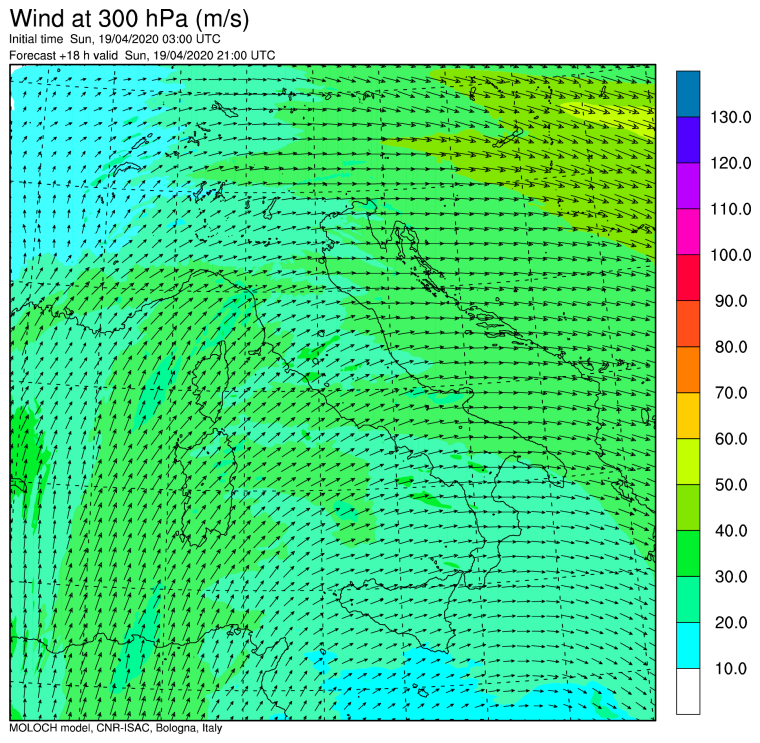
Task: Pick the orange-red colorbar segment between 80 and 90
Action: [688, 323]
